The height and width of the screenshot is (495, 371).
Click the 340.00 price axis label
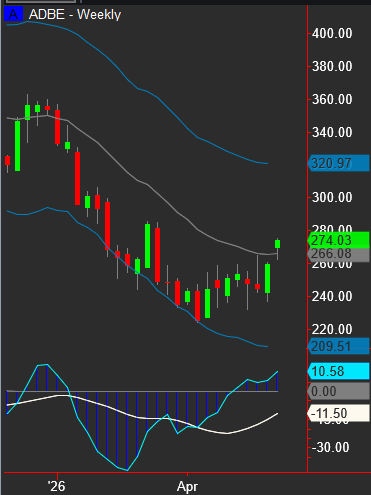pos(332,132)
